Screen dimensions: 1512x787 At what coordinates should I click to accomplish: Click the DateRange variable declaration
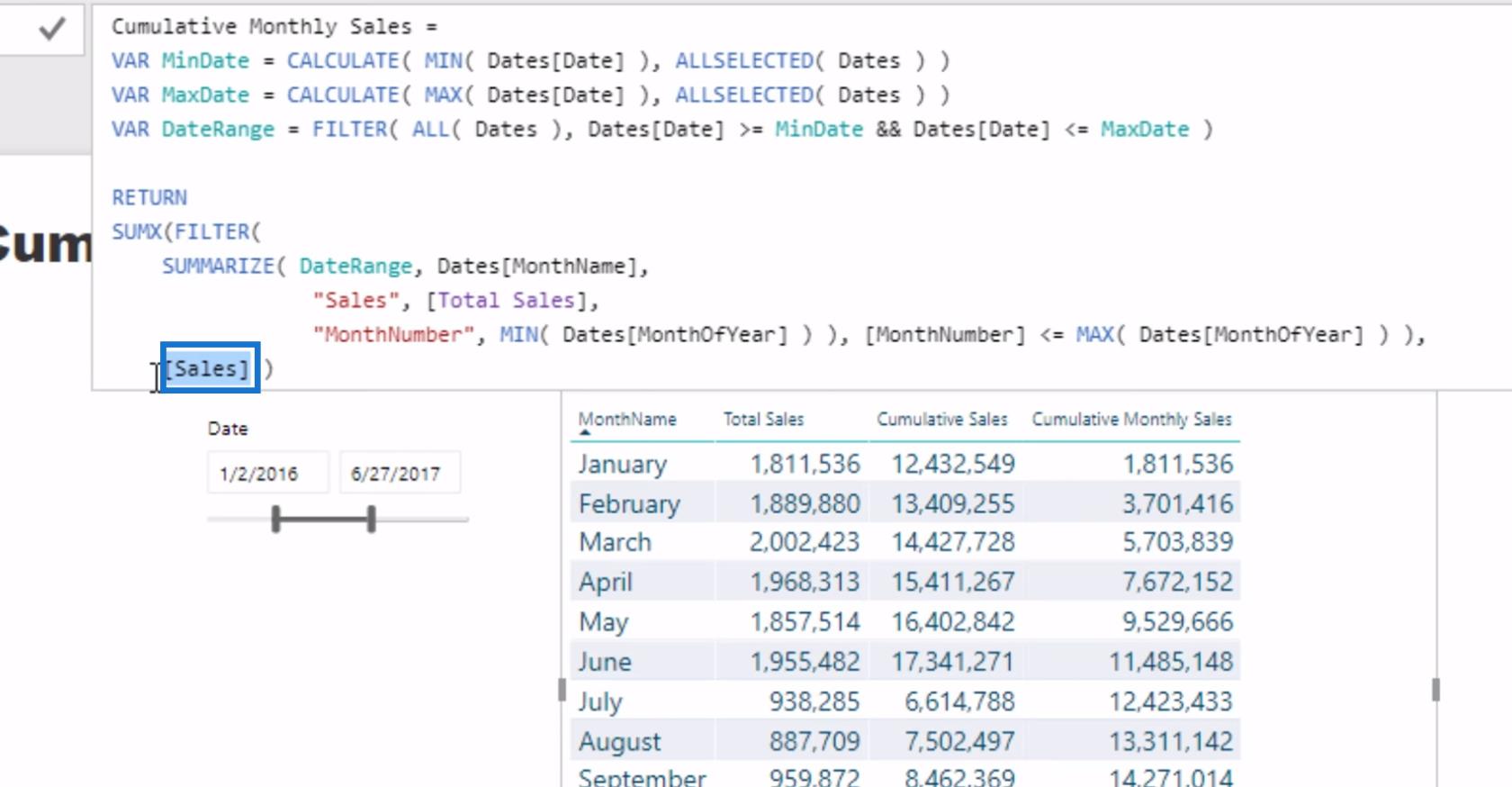click(x=218, y=129)
